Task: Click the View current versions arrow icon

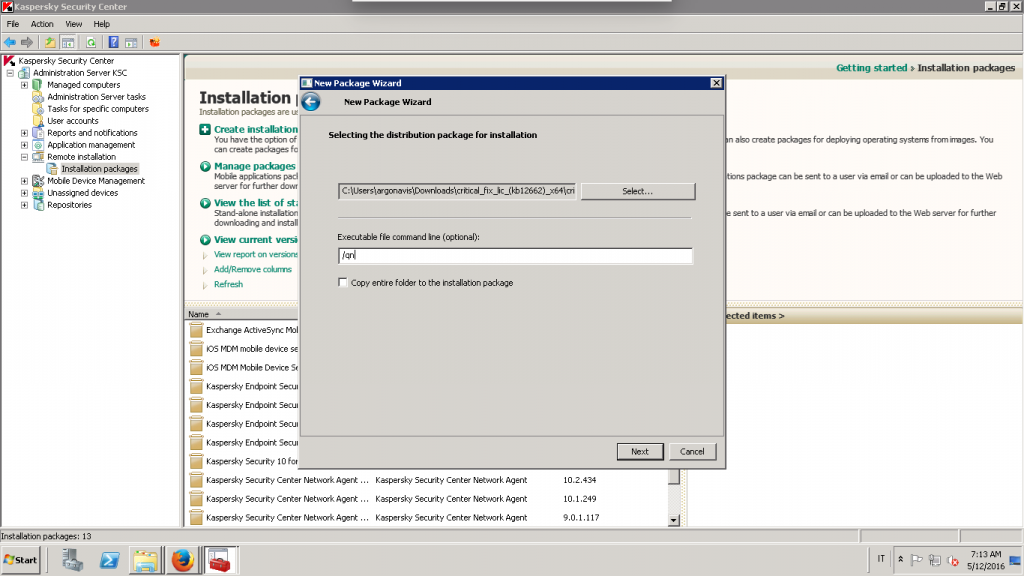Action: [205, 240]
